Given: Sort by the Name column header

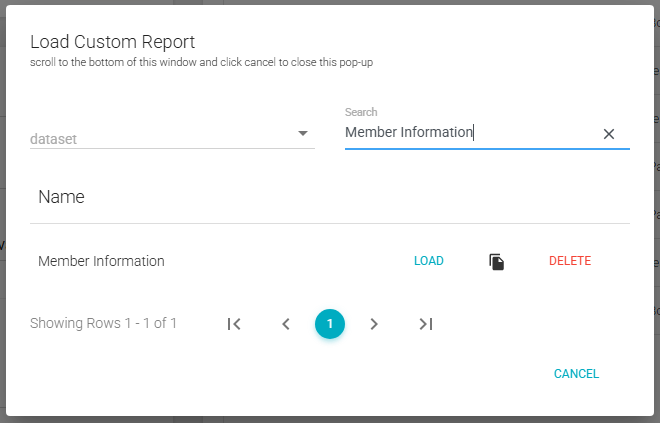Looking at the screenshot, I should [61, 197].
